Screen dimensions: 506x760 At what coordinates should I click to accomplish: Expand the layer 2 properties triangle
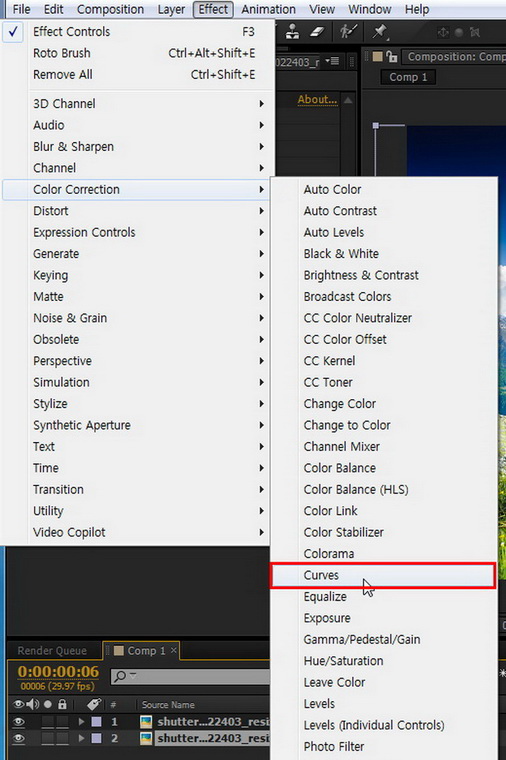click(x=81, y=738)
